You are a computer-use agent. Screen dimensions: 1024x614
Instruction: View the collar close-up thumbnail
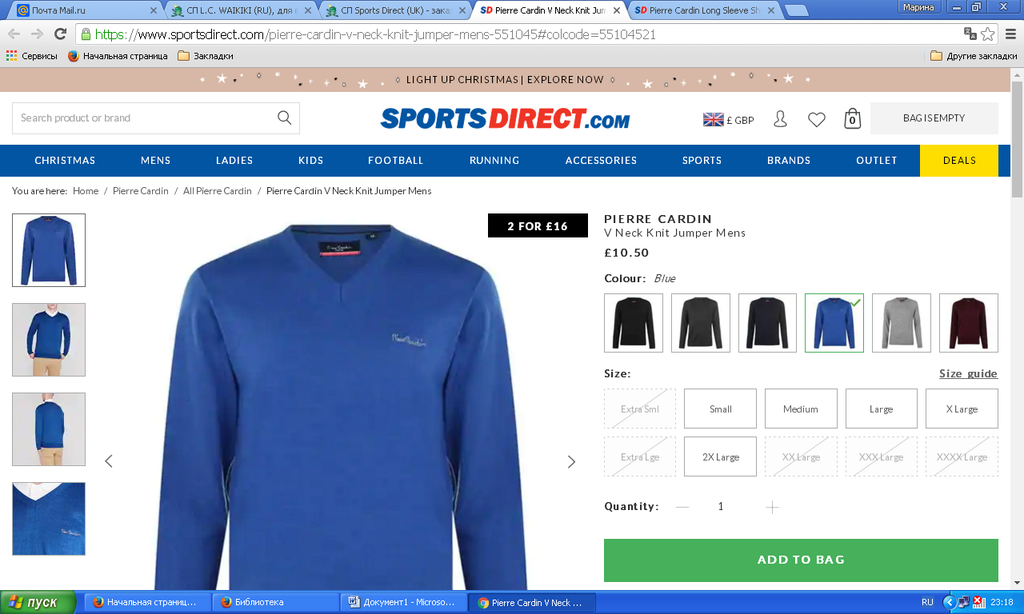(x=49, y=519)
